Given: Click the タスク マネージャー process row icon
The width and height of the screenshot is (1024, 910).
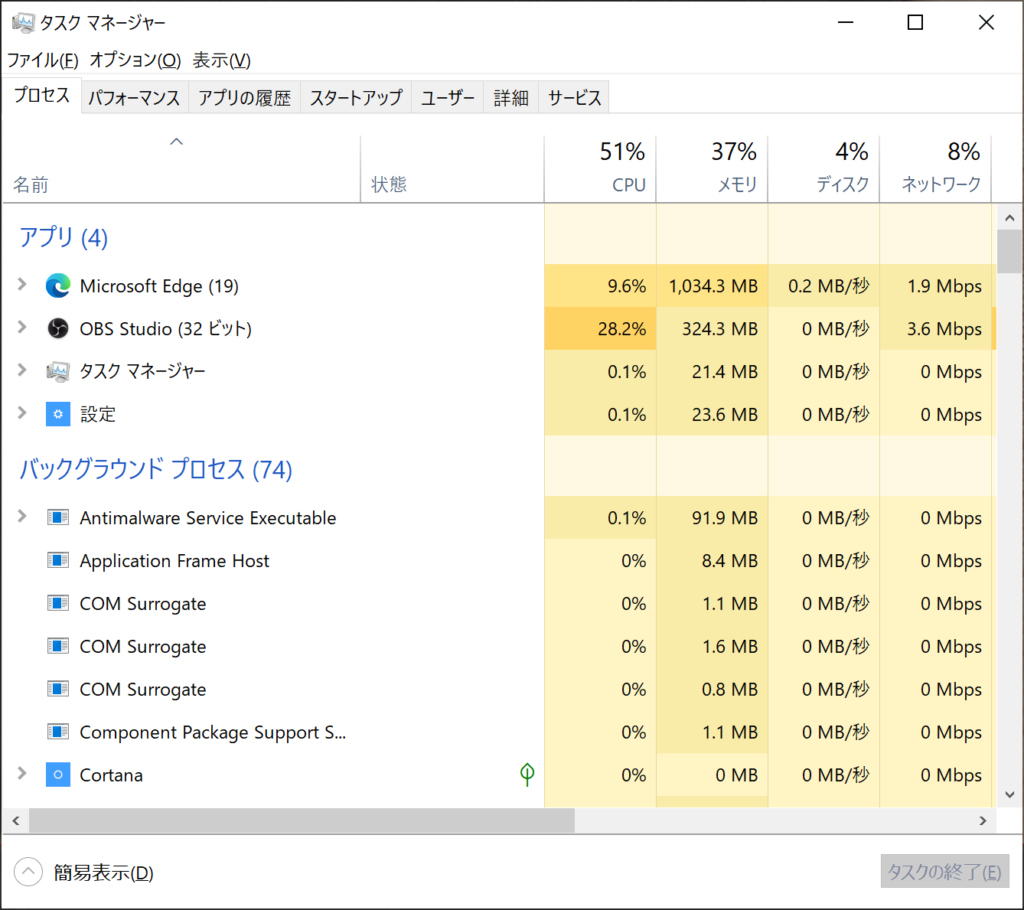Looking at the screenshot, I should point(57,372).
